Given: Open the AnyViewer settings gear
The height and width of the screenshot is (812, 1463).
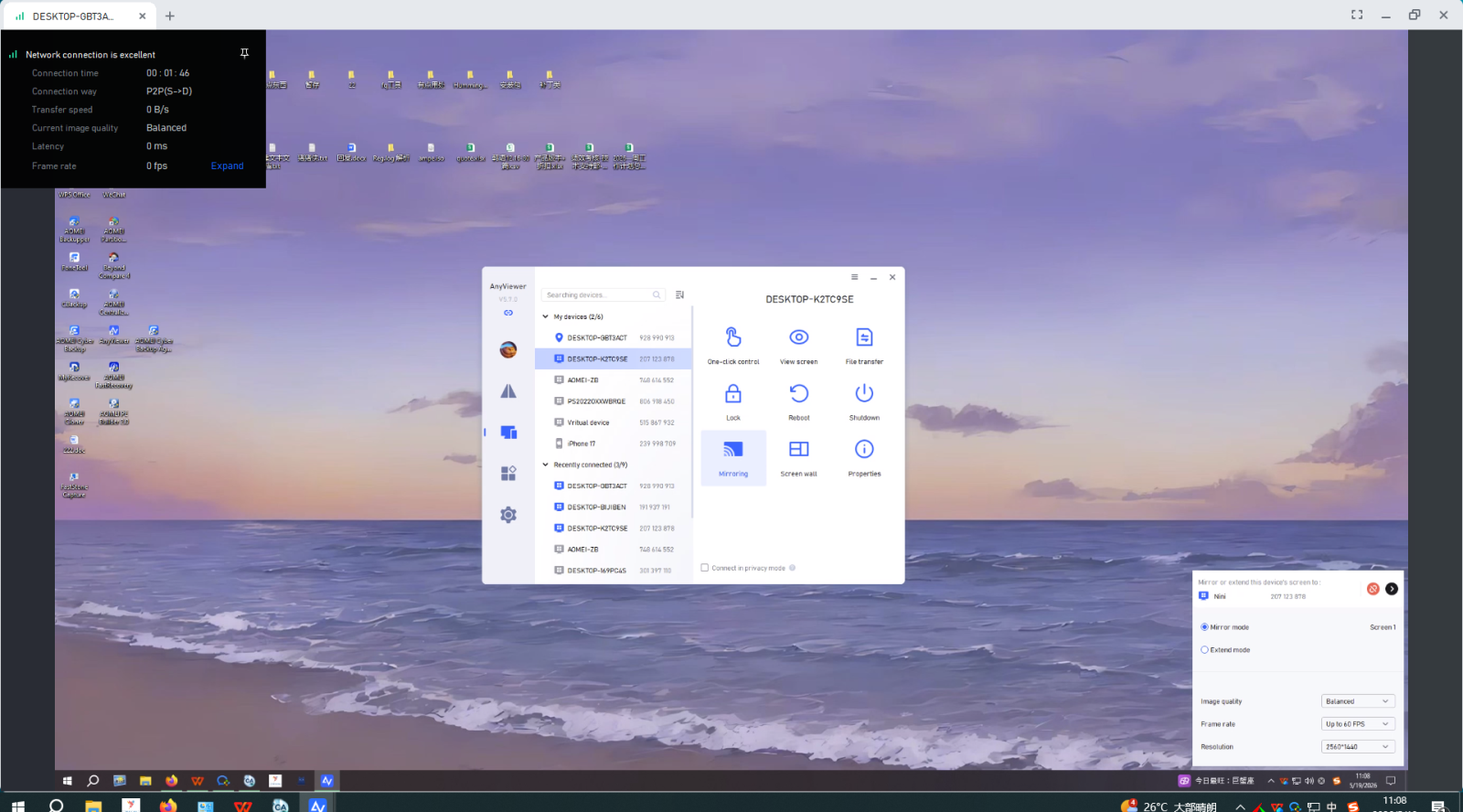Looking at the screenshot, I should point(508,515).
